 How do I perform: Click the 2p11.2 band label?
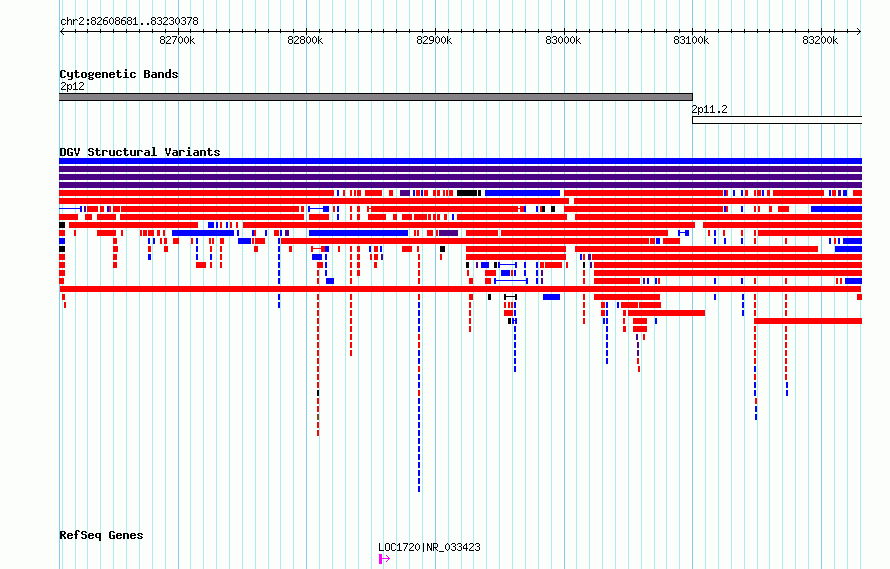[710, 109]
